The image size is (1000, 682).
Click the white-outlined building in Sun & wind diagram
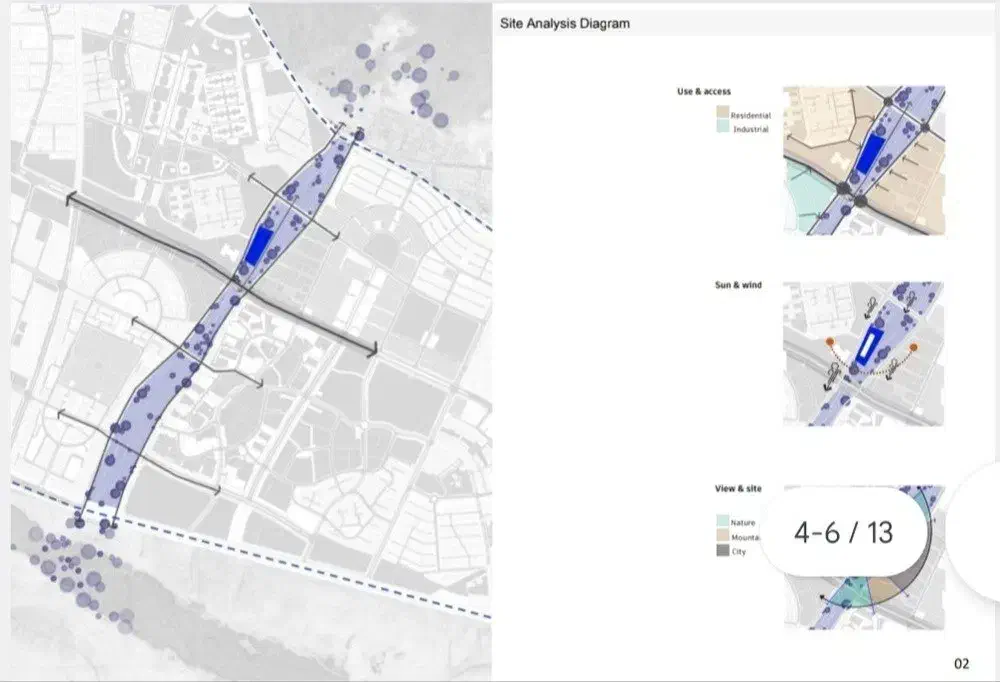[x=866, y=347]
